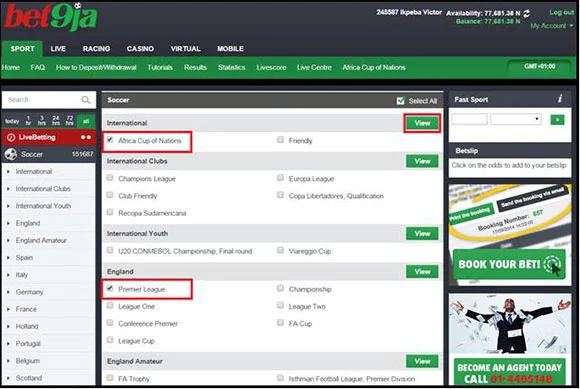Viewport: 580px width, 389px height.
Task: Select the '72 hrs' time filter
Action: point(70,121)
